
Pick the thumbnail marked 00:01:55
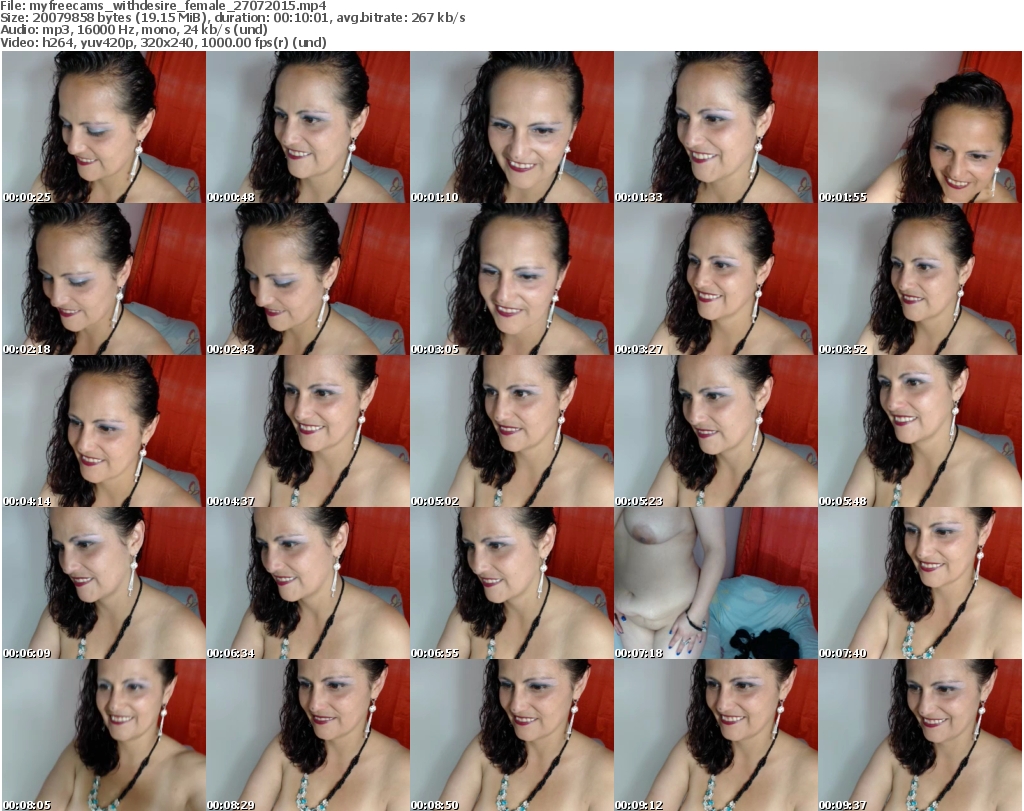(x=920, y=127)
